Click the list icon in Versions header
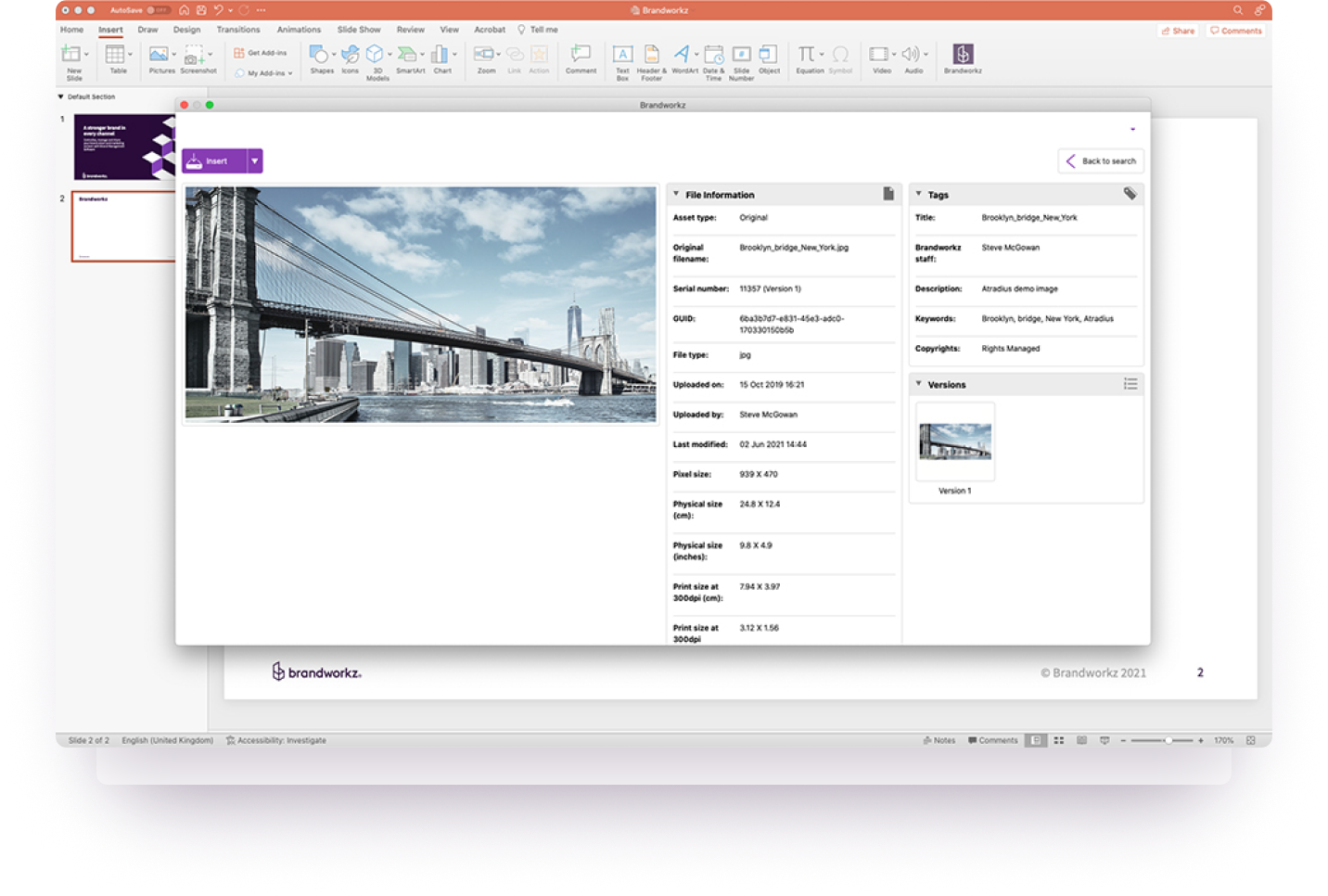Screen dimensions: 1328x896 1130,383
